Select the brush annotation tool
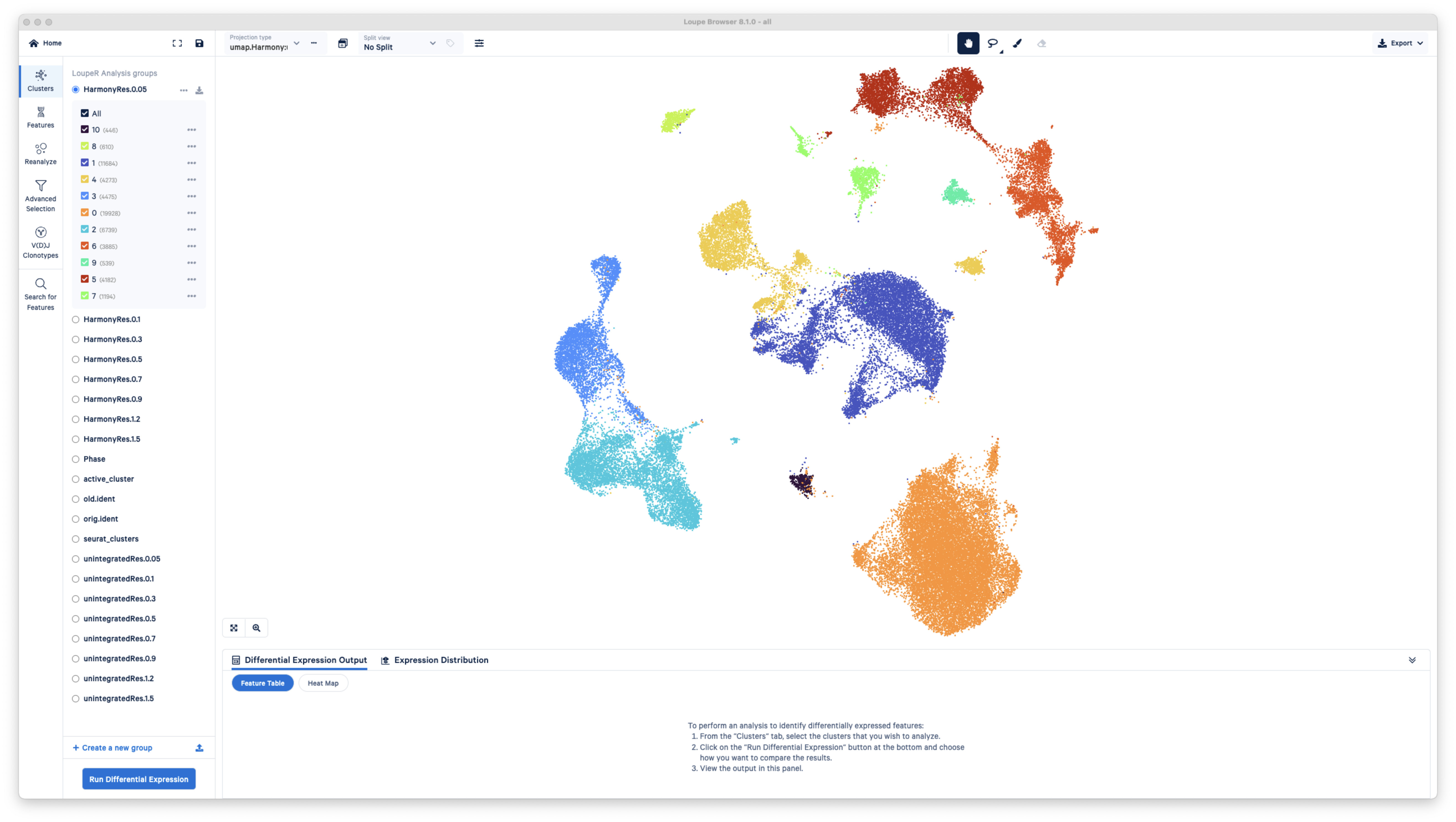Viewport: 1456px width, 822px height. [1017, 43]
